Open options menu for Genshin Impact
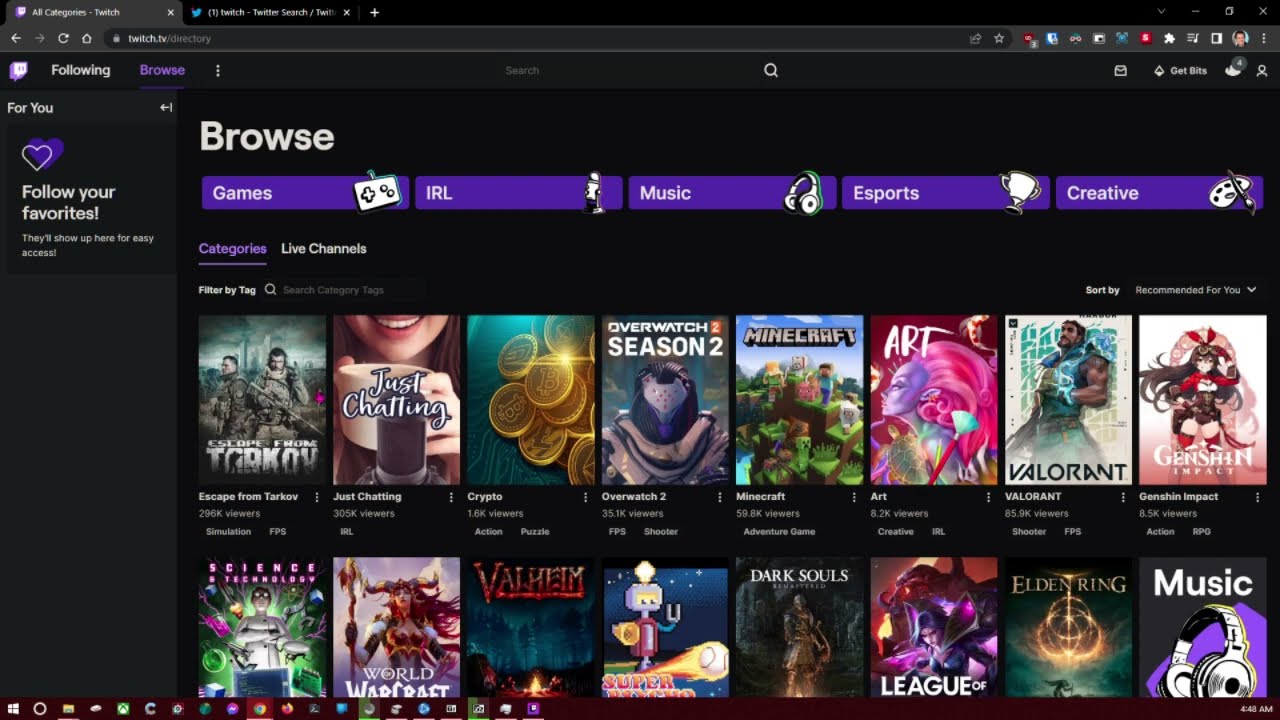 click(x=1257, y=497)
